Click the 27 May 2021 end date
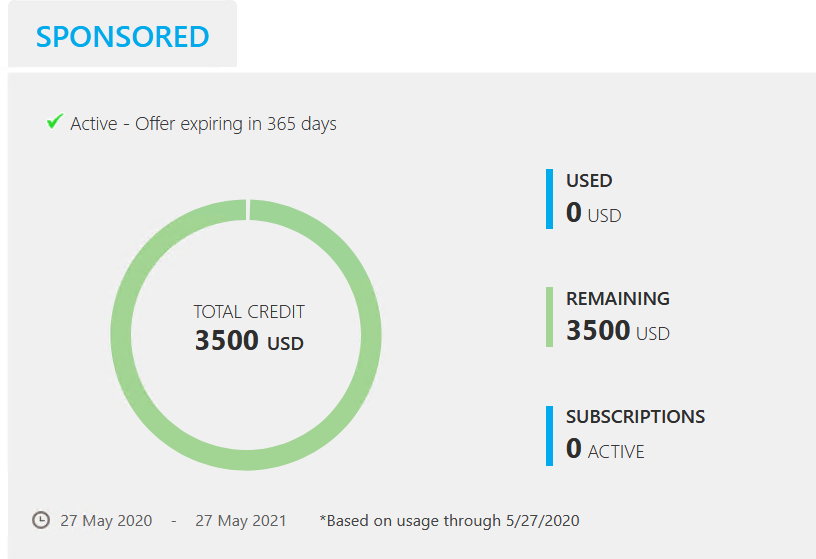816x559 pixels. 240,520
